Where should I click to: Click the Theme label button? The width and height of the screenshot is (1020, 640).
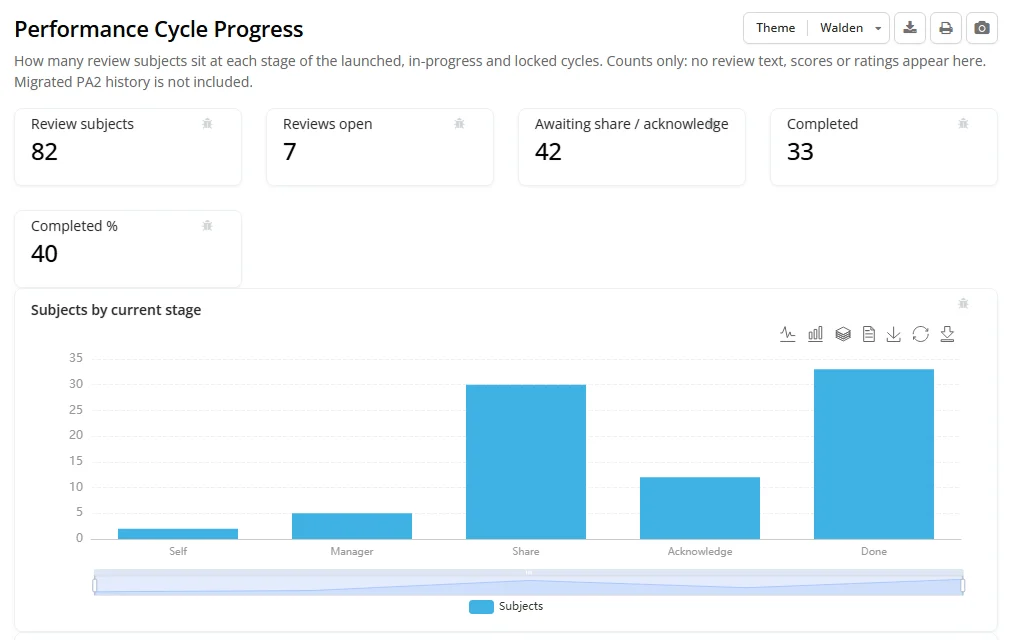click(x=775, y=28)
